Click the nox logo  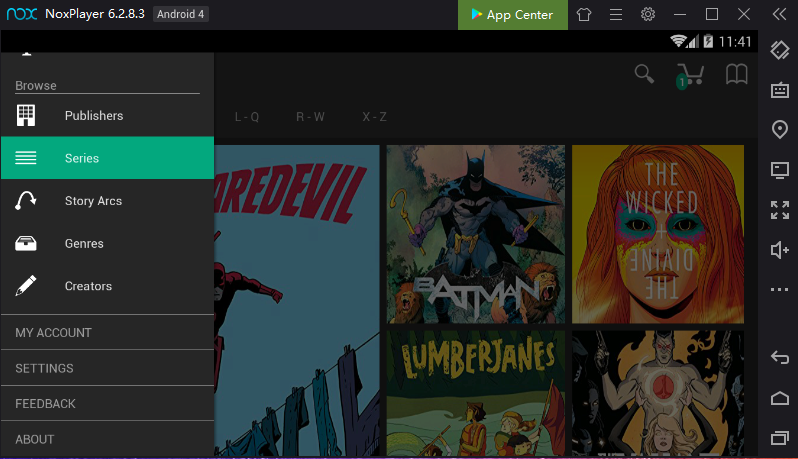[x=22, y=14]
